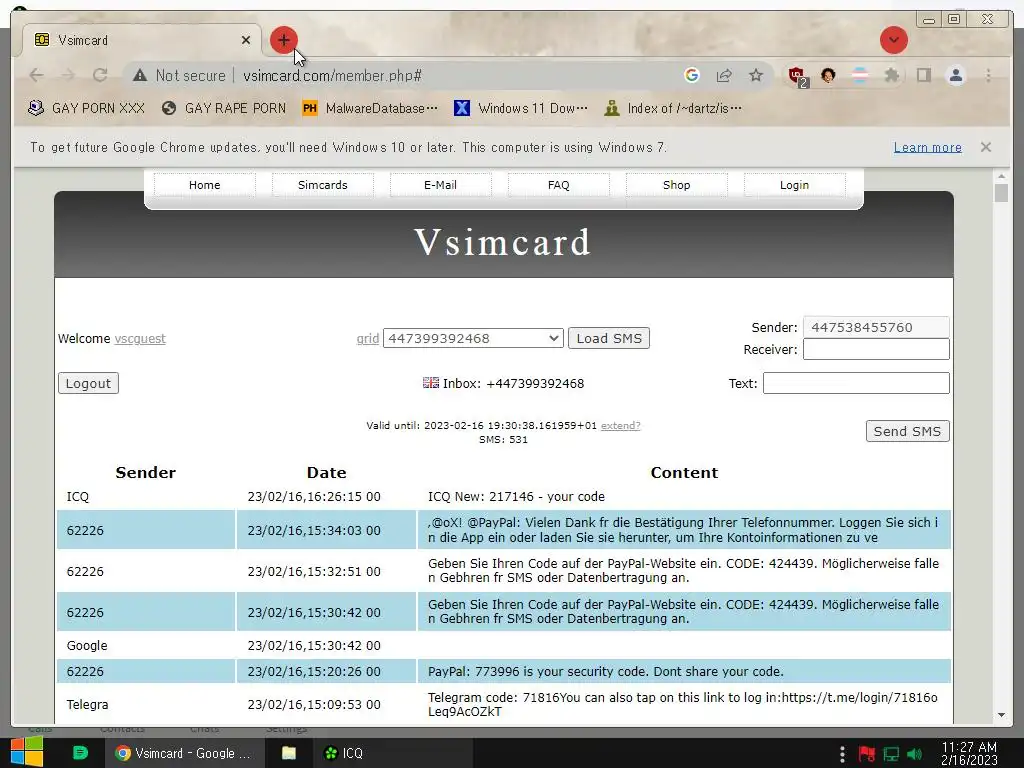
Task: Open the Chrome three-dot menu
Action: point(988,76)
